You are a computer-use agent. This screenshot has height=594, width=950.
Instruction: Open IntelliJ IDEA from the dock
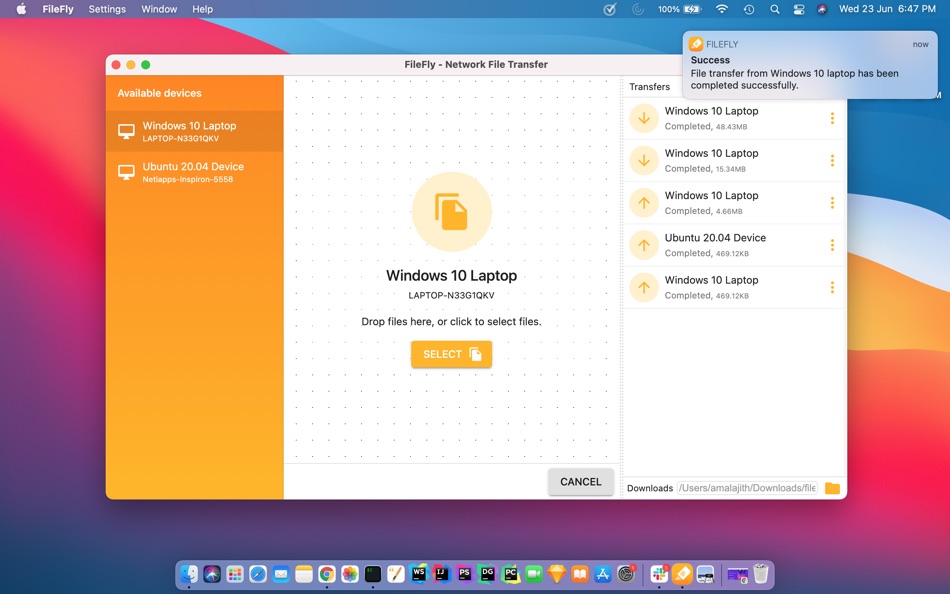tap(442, 573)
